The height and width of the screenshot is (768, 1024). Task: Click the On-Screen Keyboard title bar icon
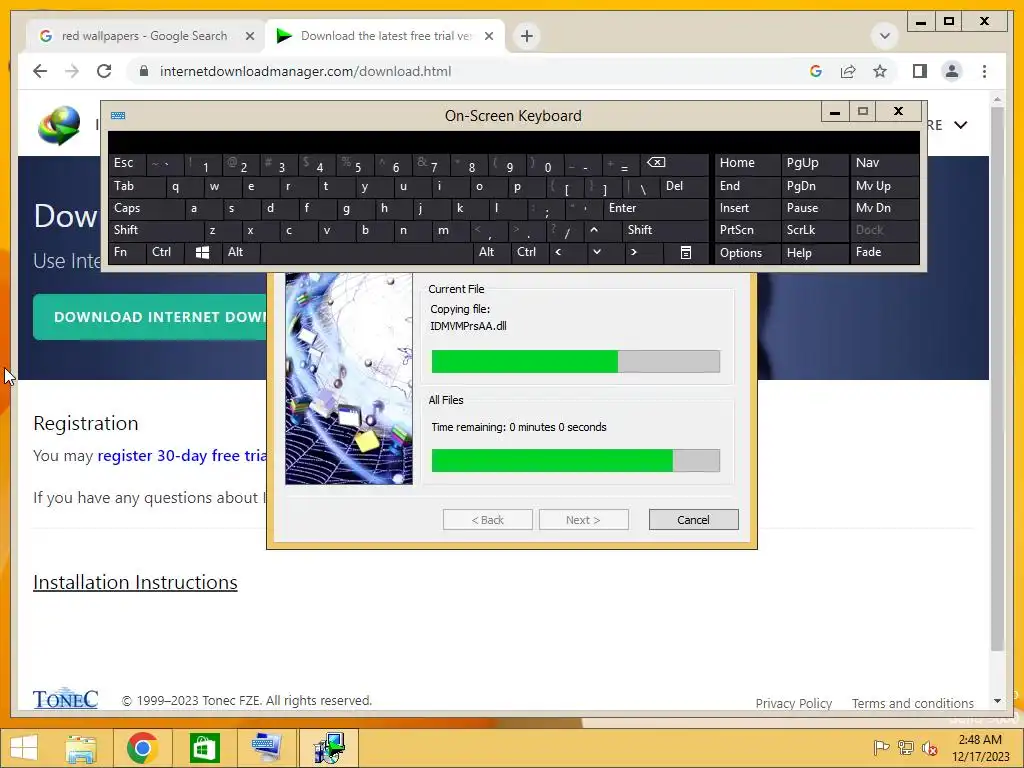coord(118,116)
